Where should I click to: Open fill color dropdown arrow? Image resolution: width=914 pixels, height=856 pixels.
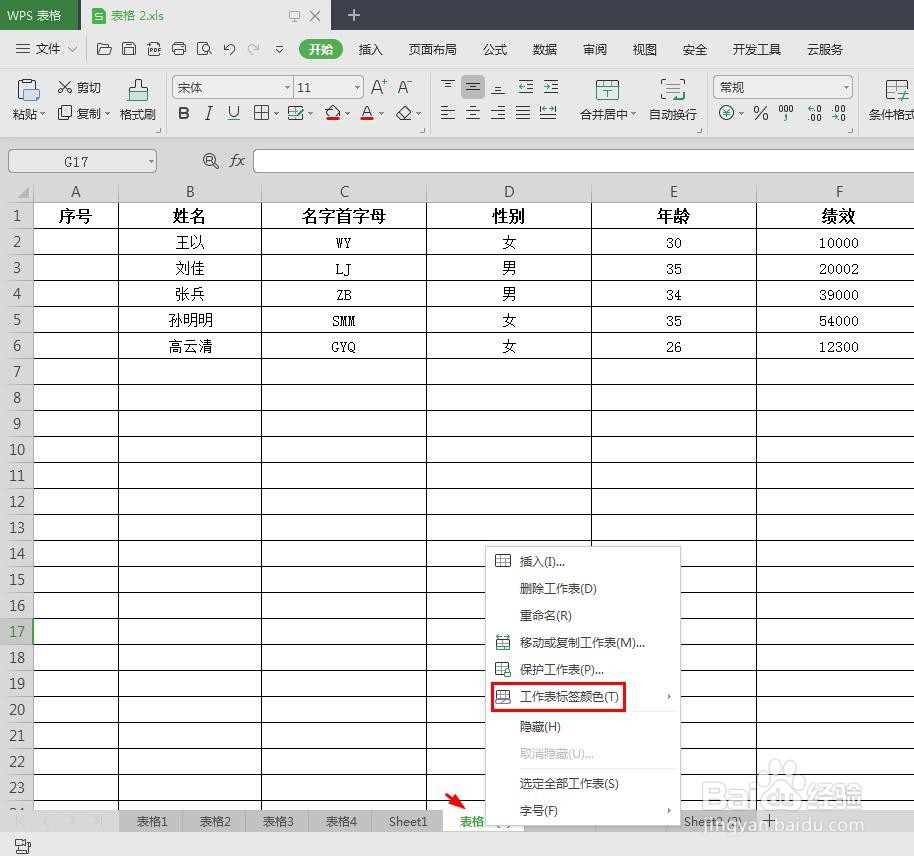coord(347,113)
